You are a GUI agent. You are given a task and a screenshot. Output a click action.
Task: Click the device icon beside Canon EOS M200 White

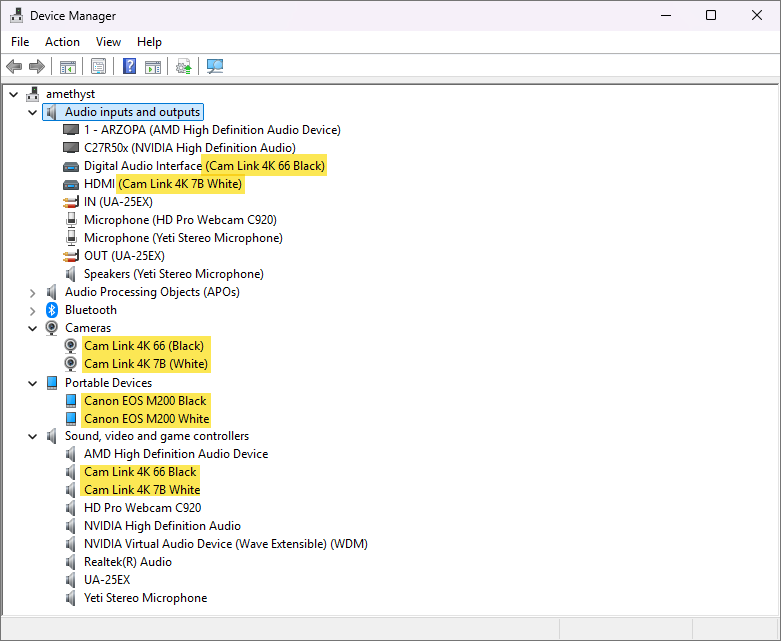[71, 419]
